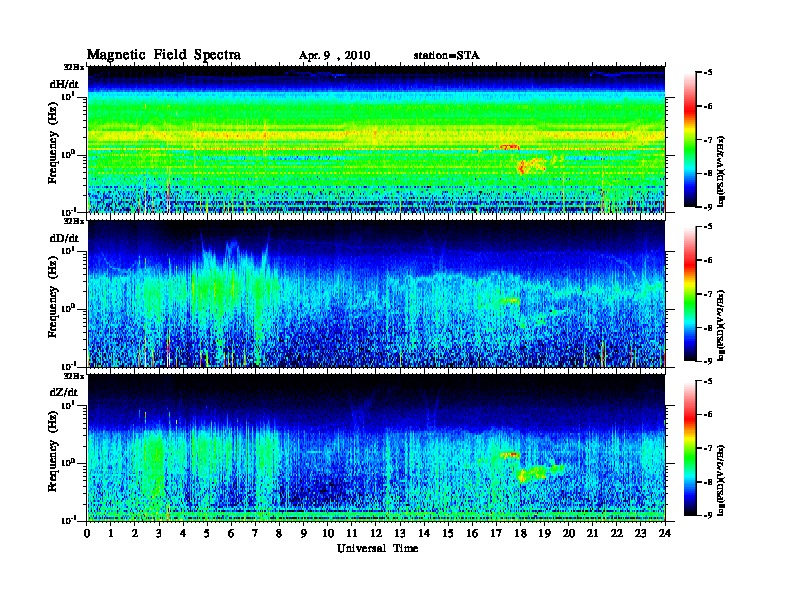Screen dimensions: 792x612
Task: Click log(PSD) label beside dD/dt color bar
Action: coord(721,326)
